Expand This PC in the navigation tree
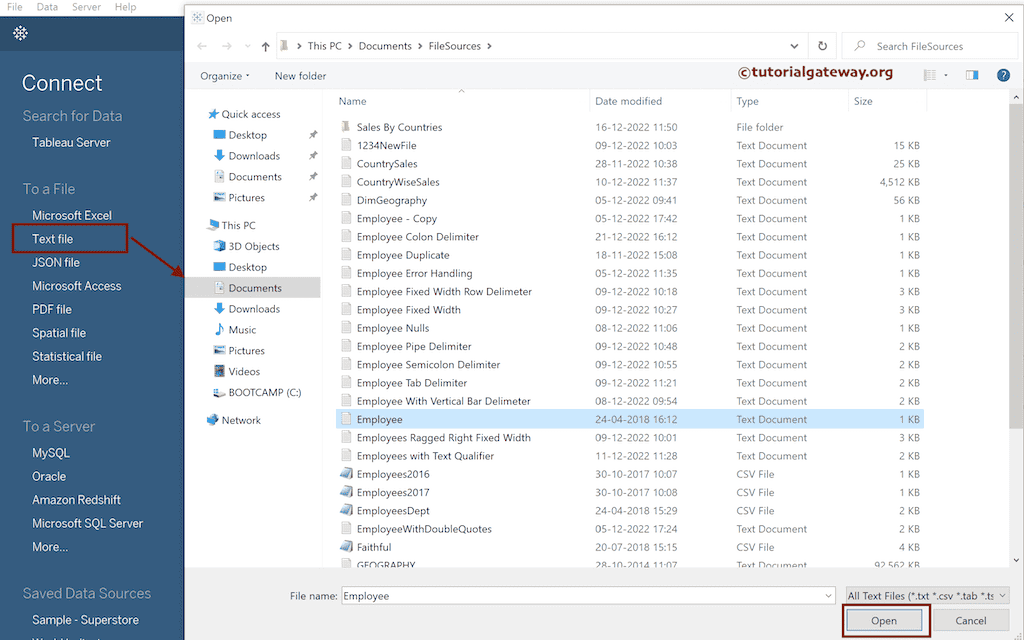The image size is (1024, 640). click(204, 225)
